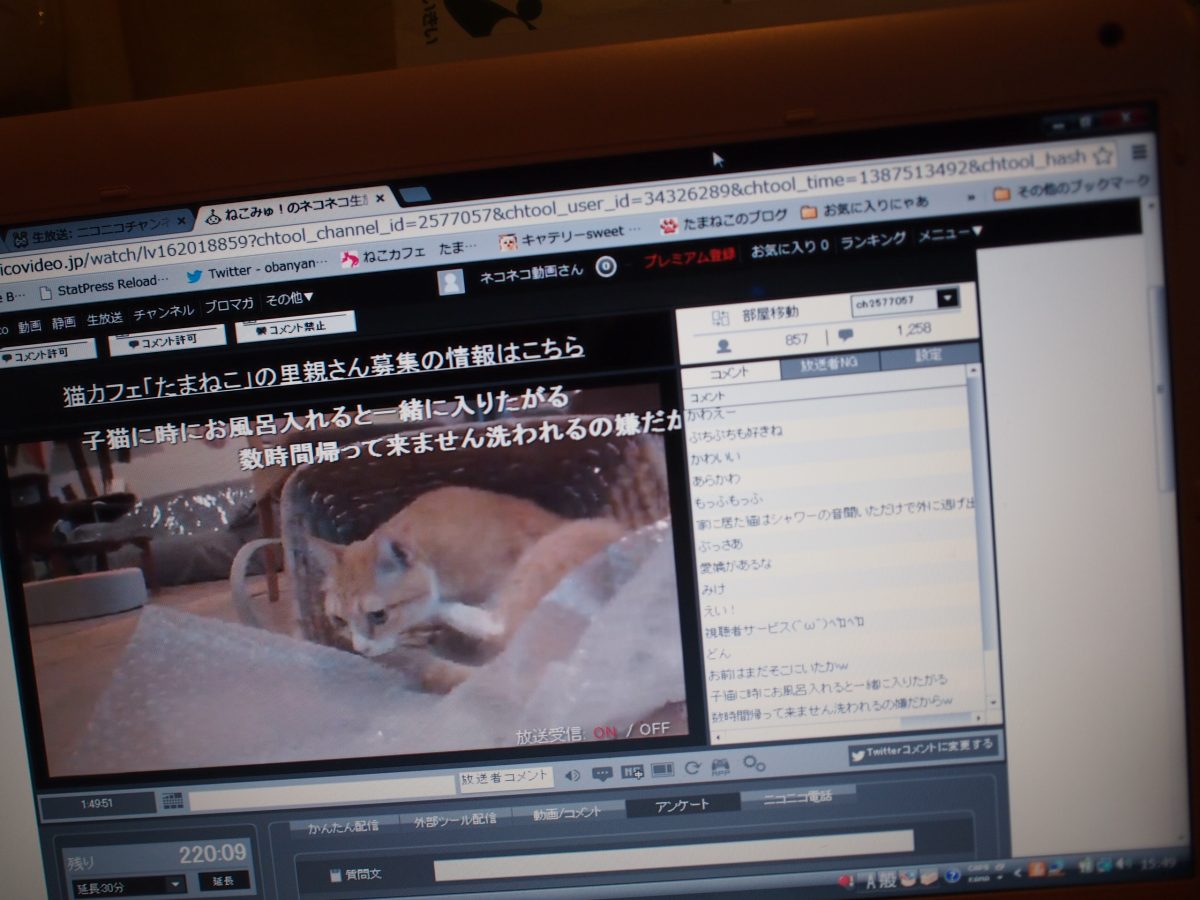Click the プレミアム登録 link
The image size is (1200, 900).
coord(689,256)
